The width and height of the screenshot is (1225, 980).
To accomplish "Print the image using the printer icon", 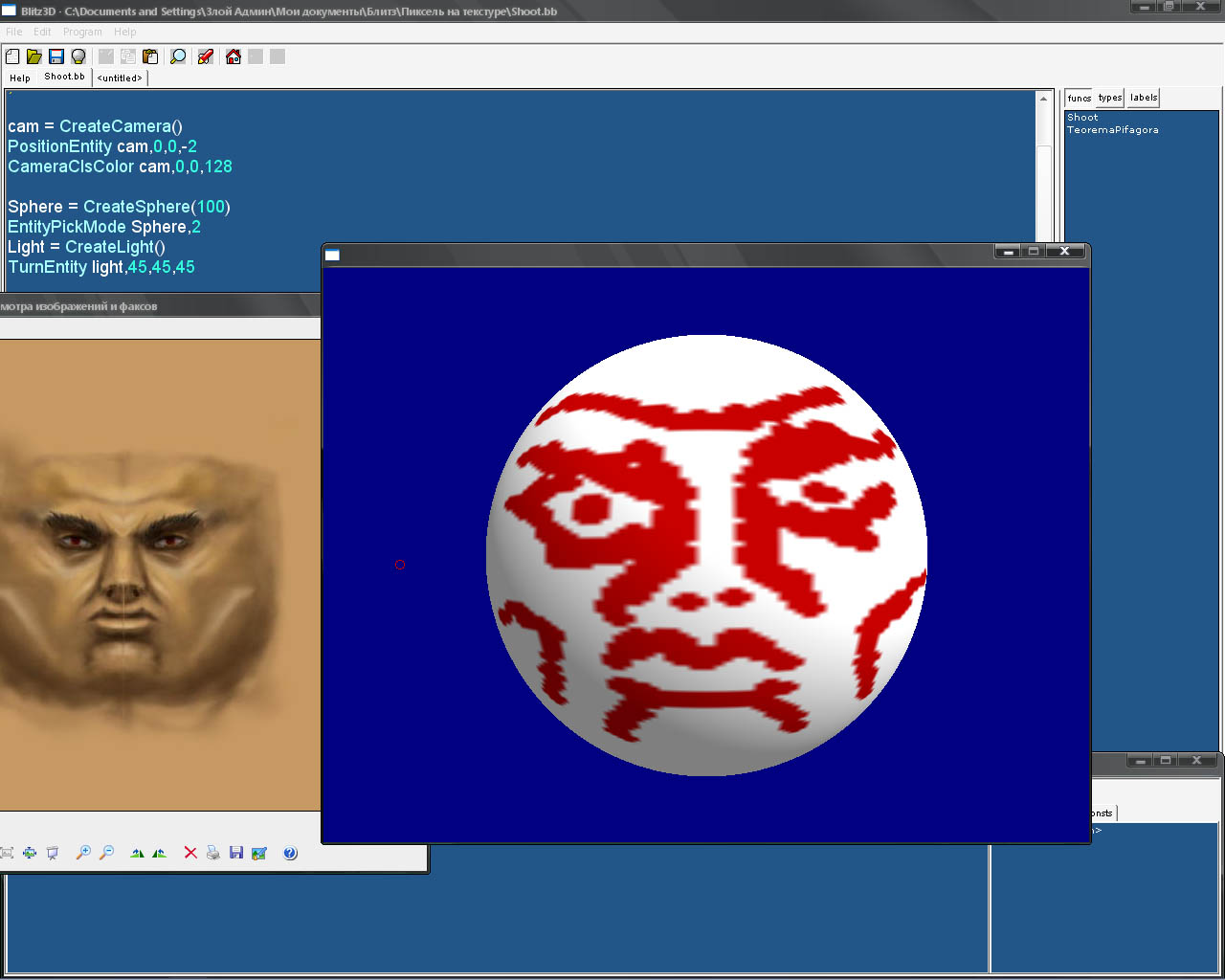I will tap(213, 853).
